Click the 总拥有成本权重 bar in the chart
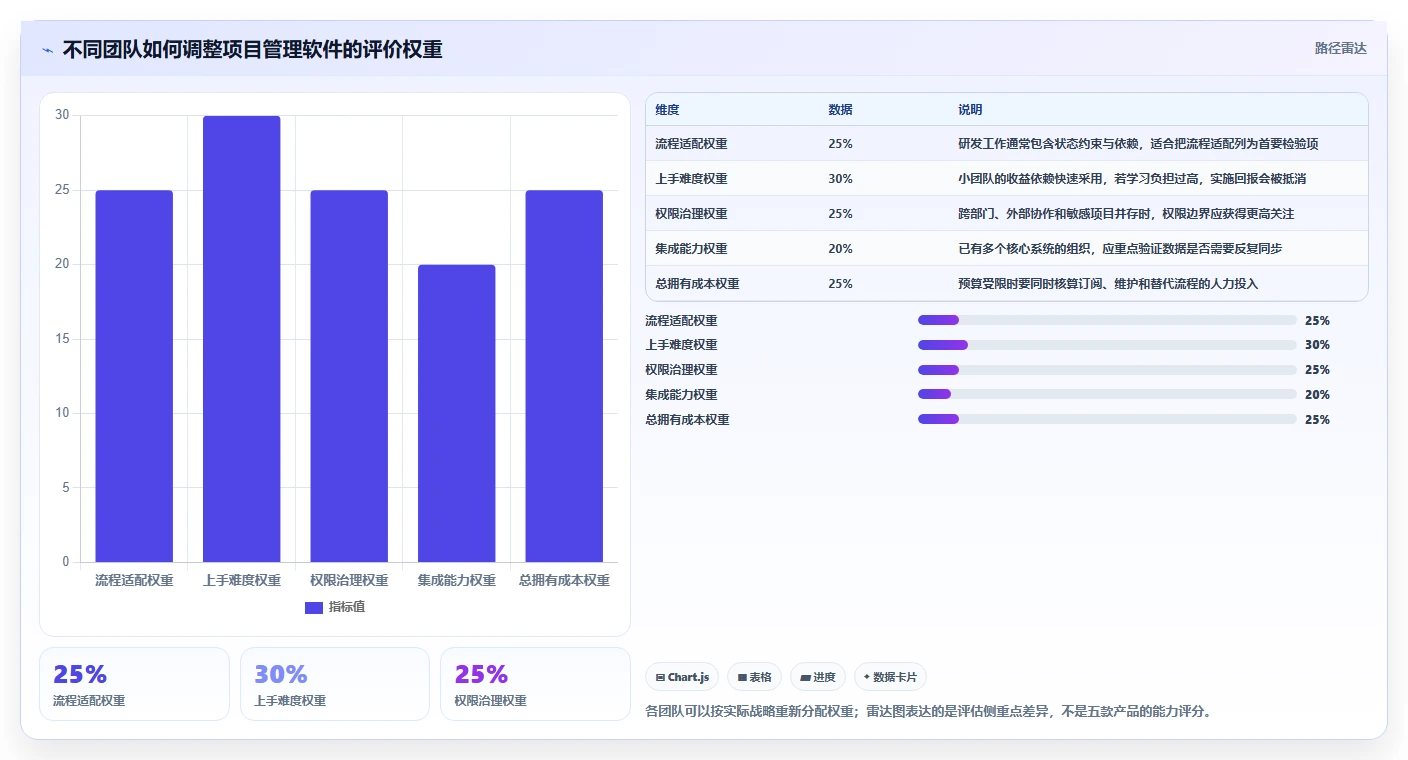Screen dimensions: 1408x760 point(564,376)
